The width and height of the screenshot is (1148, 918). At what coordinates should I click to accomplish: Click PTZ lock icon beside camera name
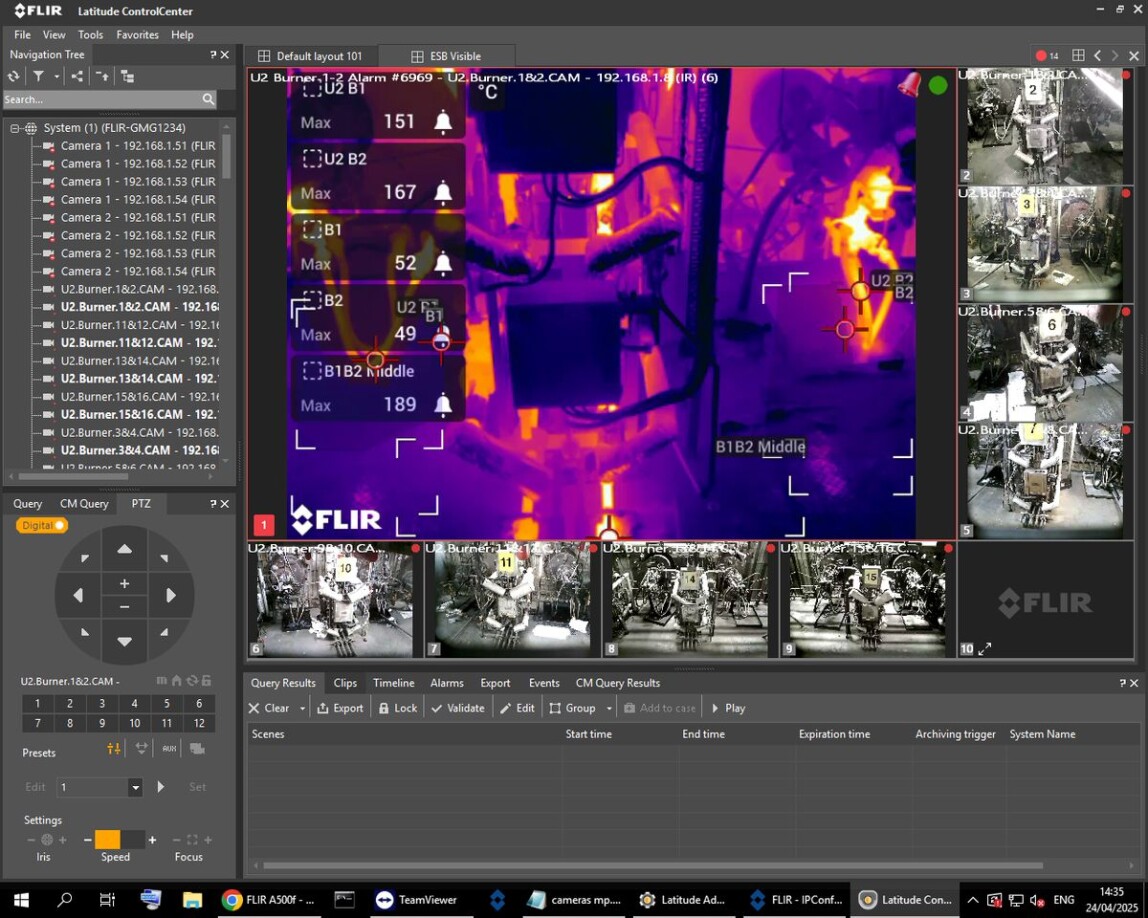pos(207,681)
